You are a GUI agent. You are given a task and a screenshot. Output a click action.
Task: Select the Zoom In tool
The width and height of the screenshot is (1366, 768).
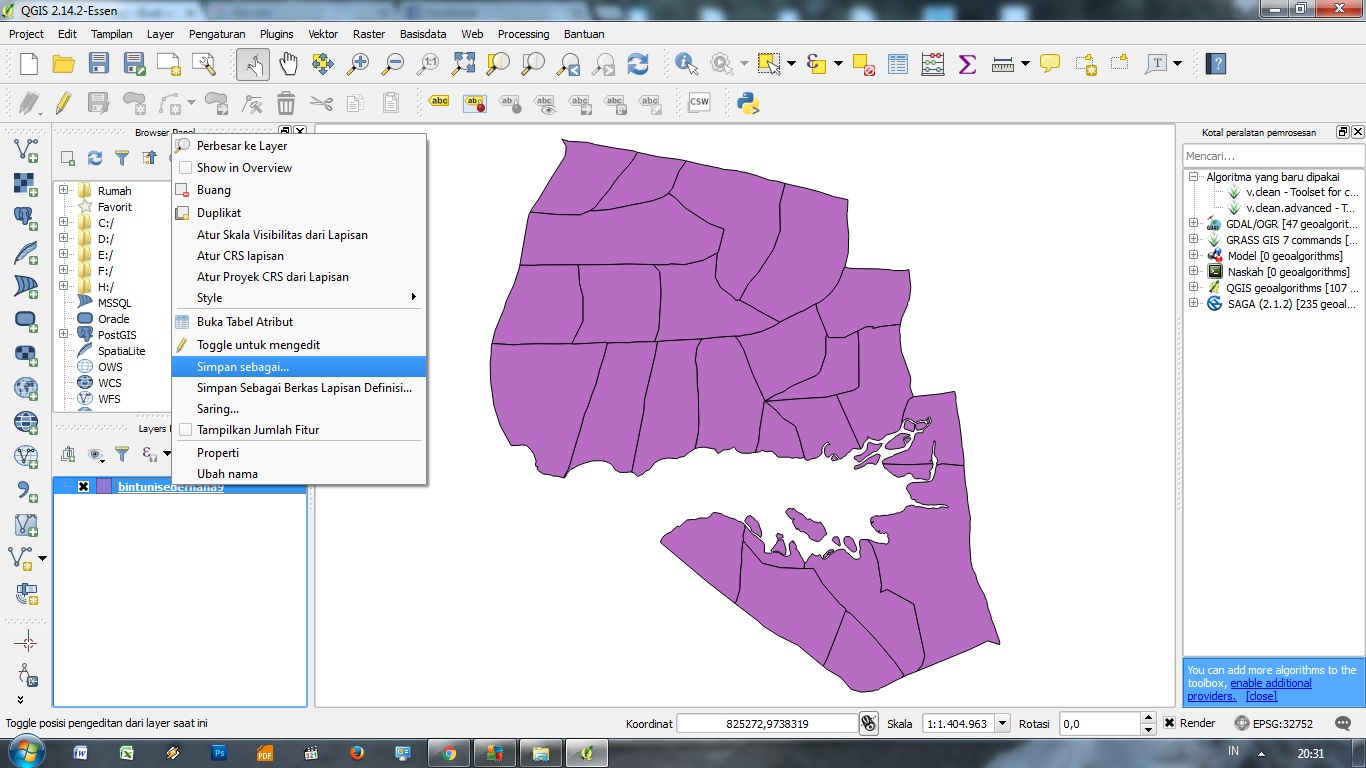[358, 62]
